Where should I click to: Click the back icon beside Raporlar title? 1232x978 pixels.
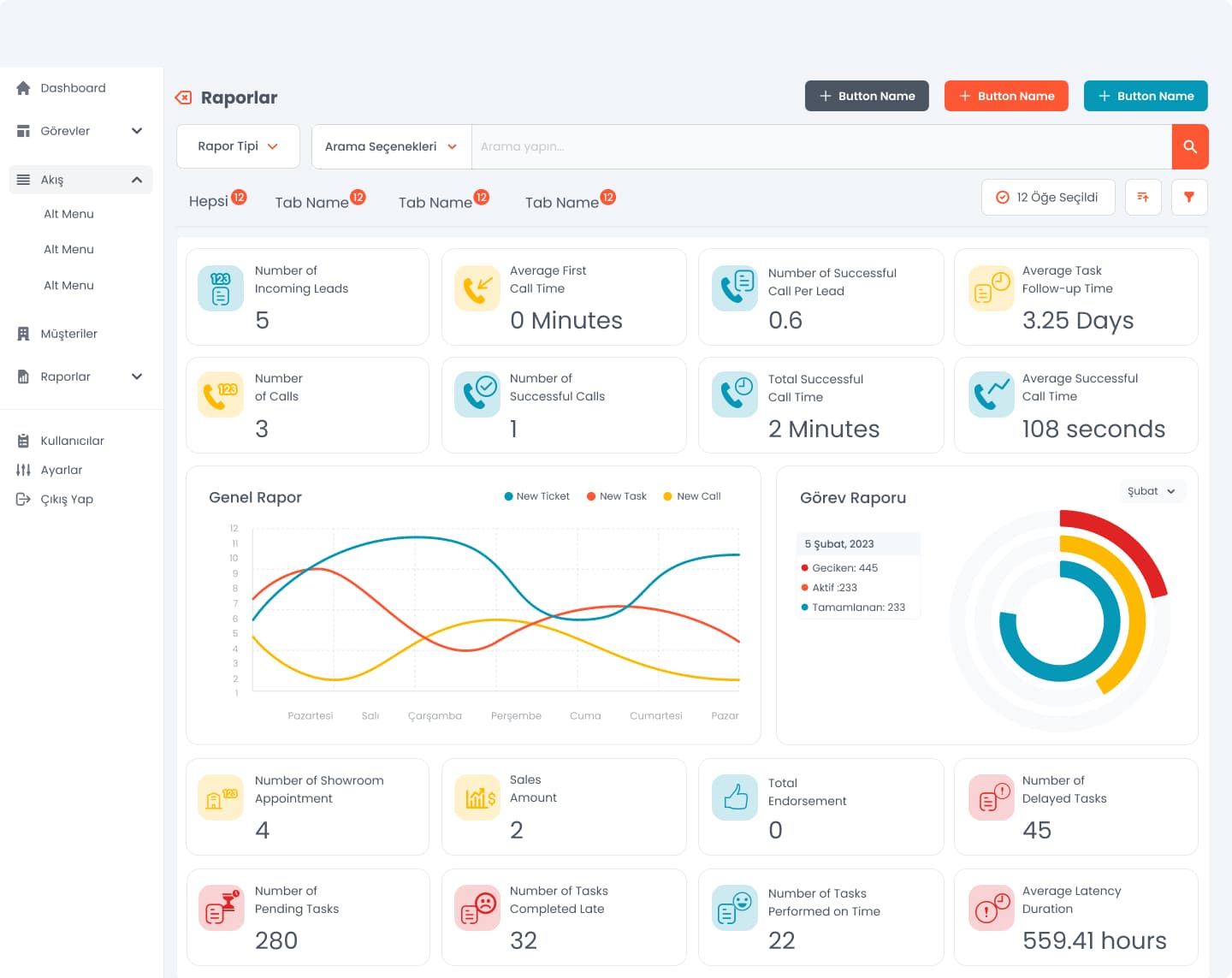(183, 98)
